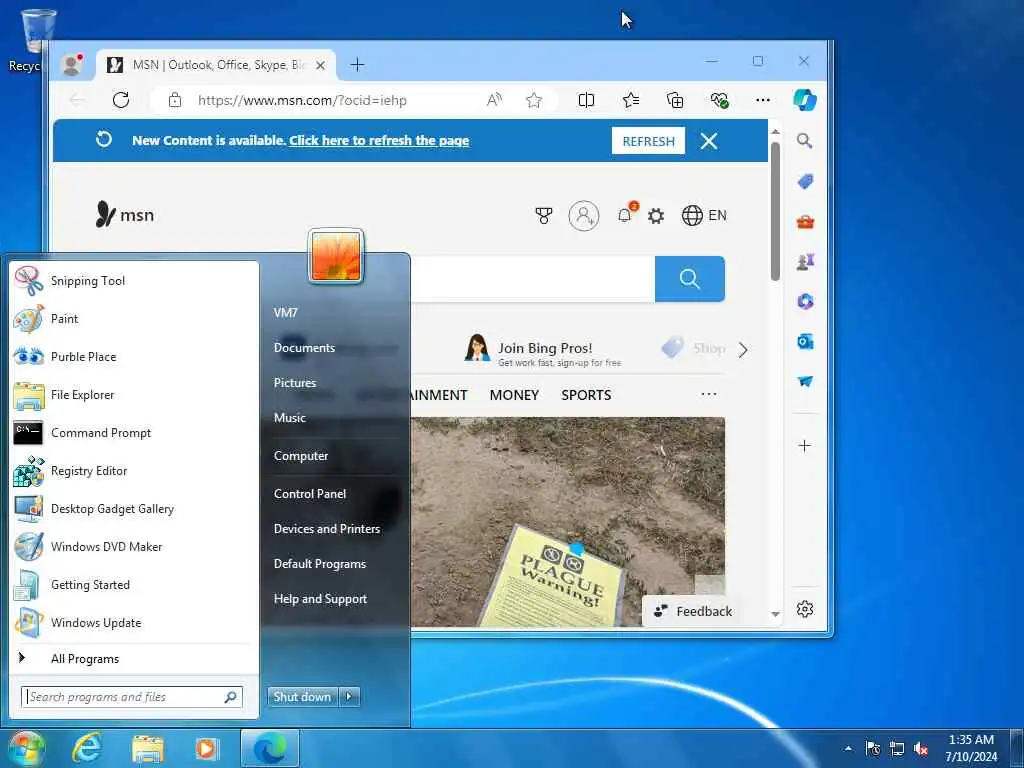Reload page with Edge refresh button
This screenshot has width=1024, height=768.
coord(121,100)
